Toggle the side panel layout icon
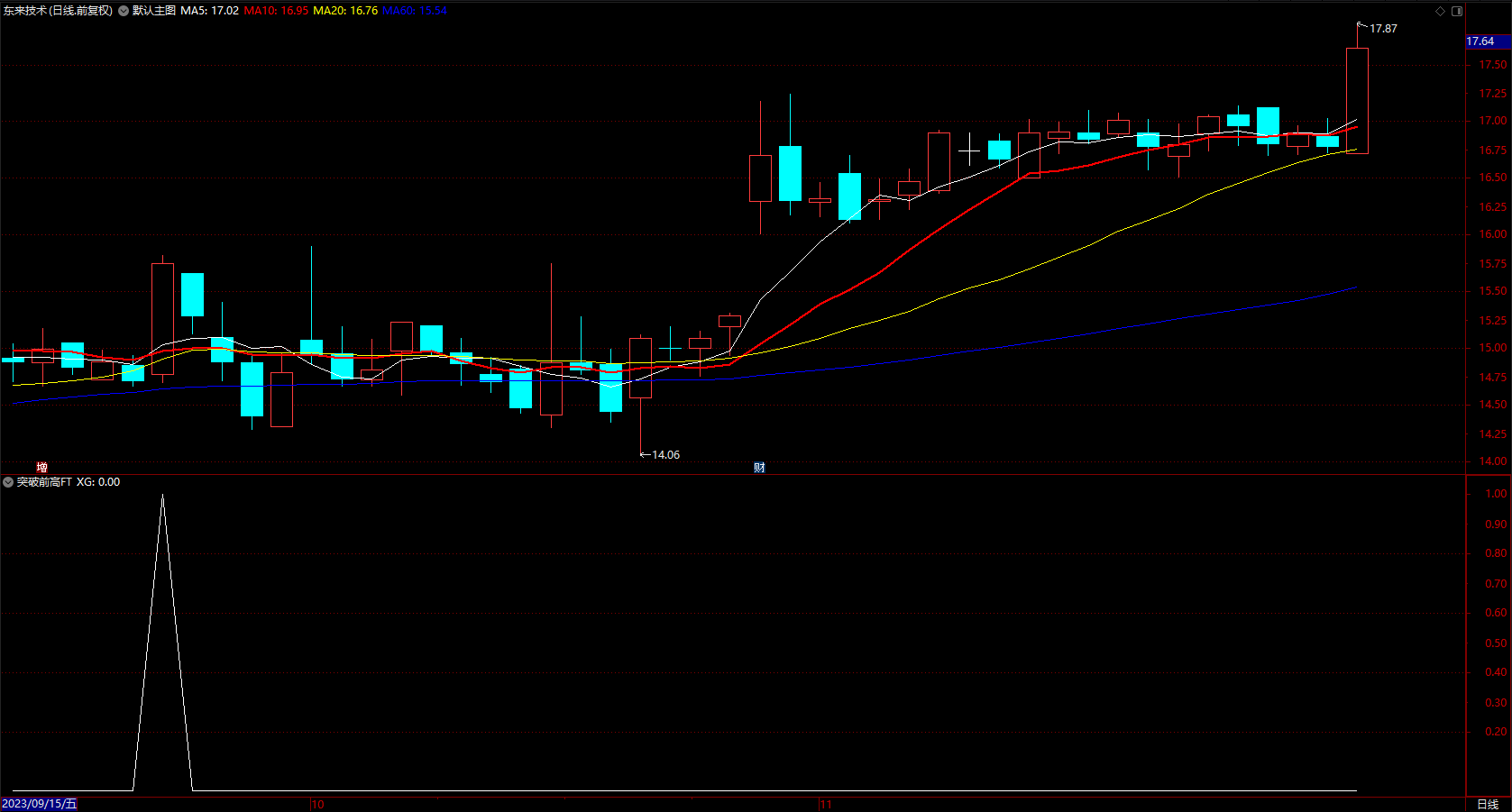Screen dimensions: 1512x812 pos(1457,11)
